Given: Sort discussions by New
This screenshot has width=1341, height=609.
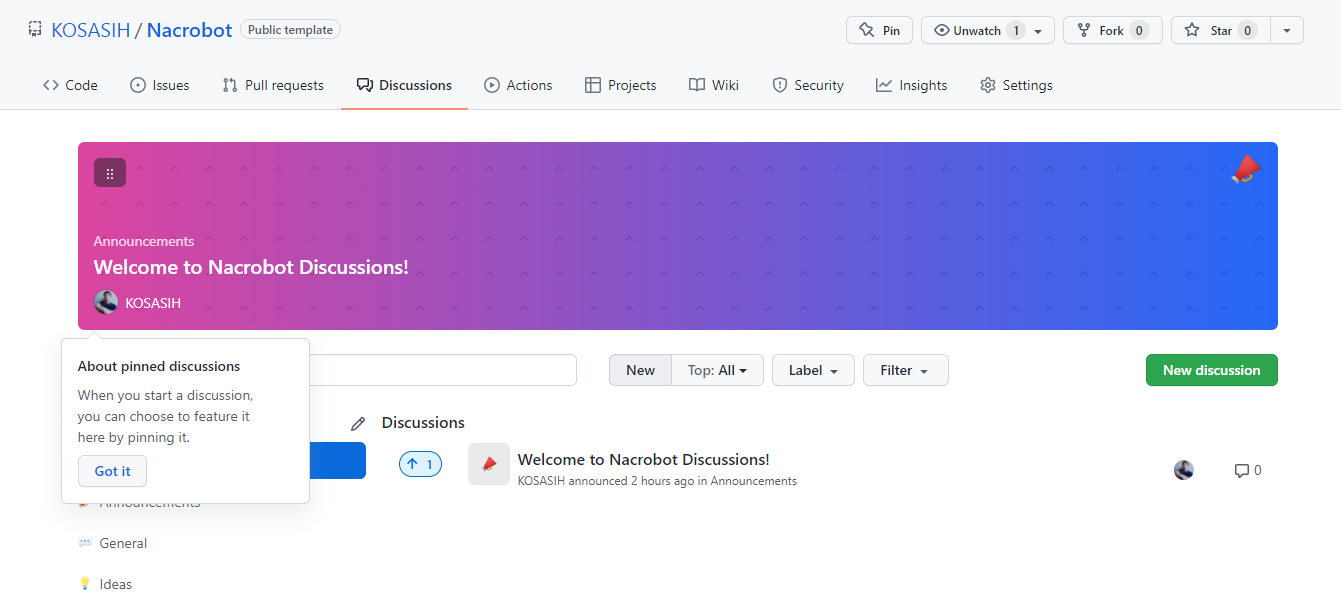Looking at the screenshot, I should 640,370.
